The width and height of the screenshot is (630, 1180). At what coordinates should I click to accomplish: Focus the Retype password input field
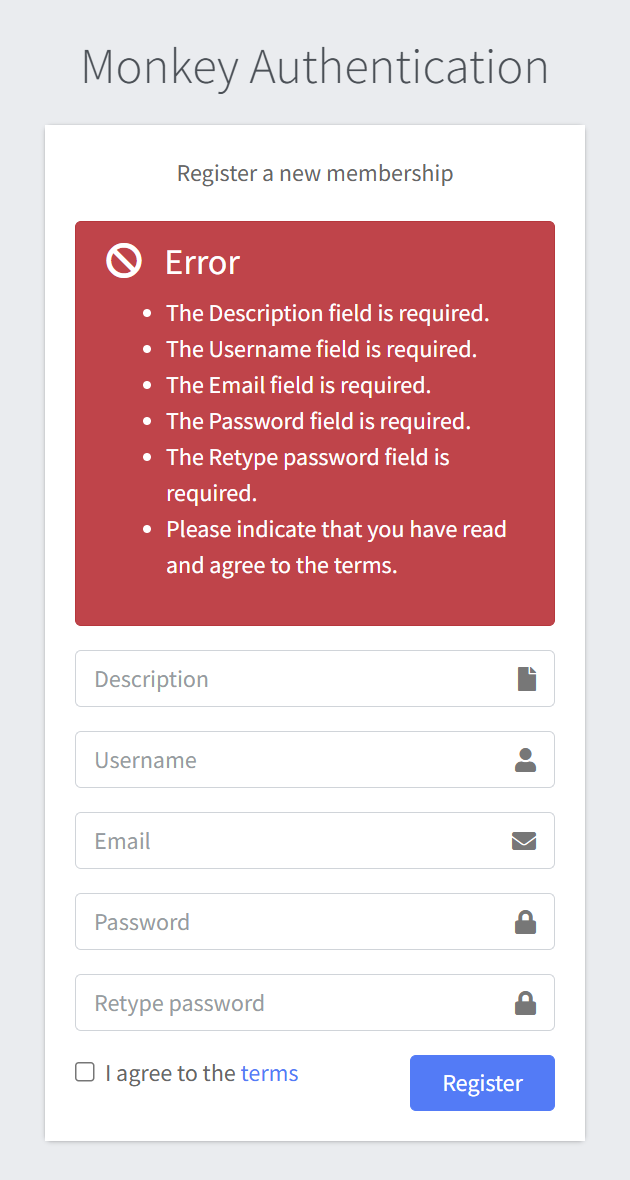(x=315, y=1003)
